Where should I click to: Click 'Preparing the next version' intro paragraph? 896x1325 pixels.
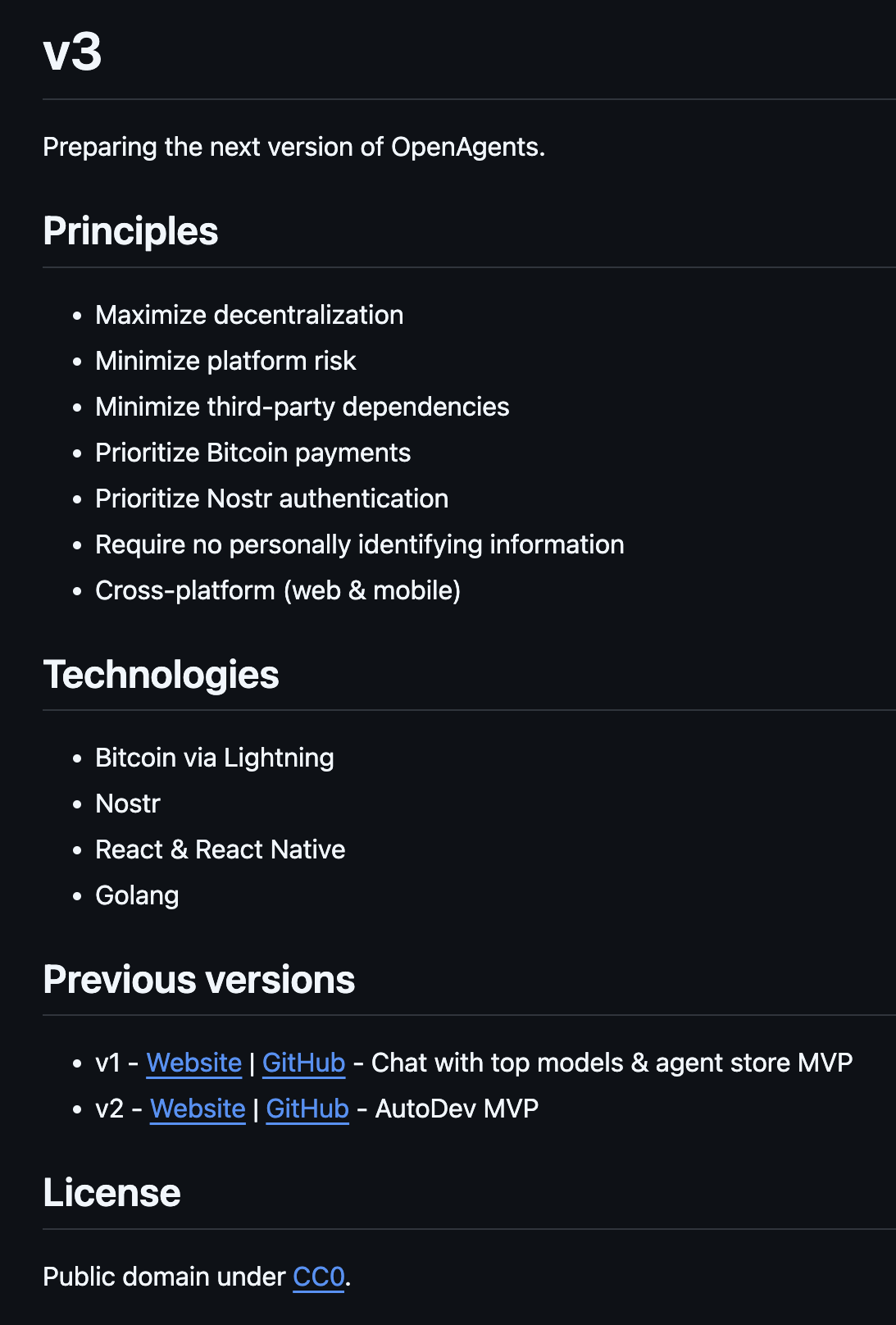293,147
